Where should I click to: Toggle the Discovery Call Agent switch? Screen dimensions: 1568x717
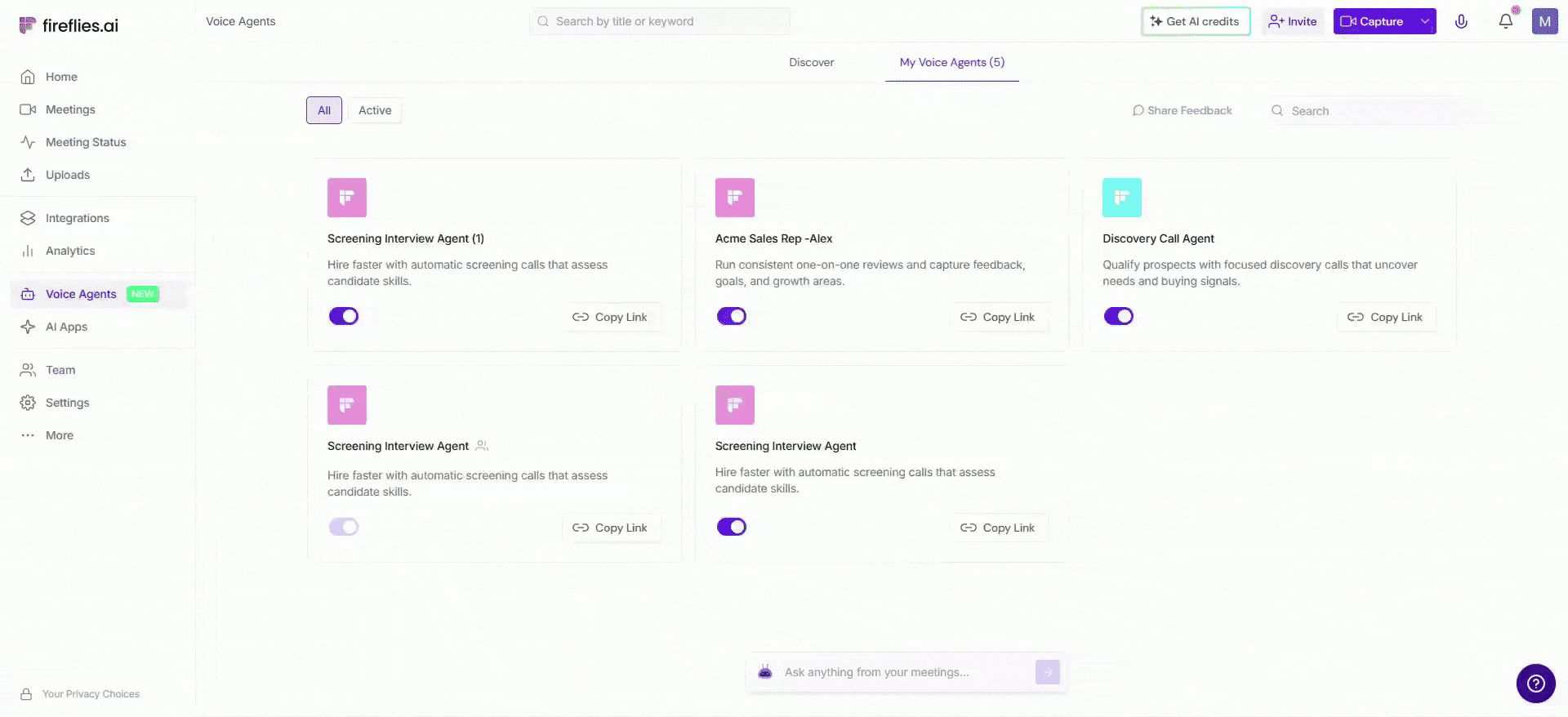1118,316
